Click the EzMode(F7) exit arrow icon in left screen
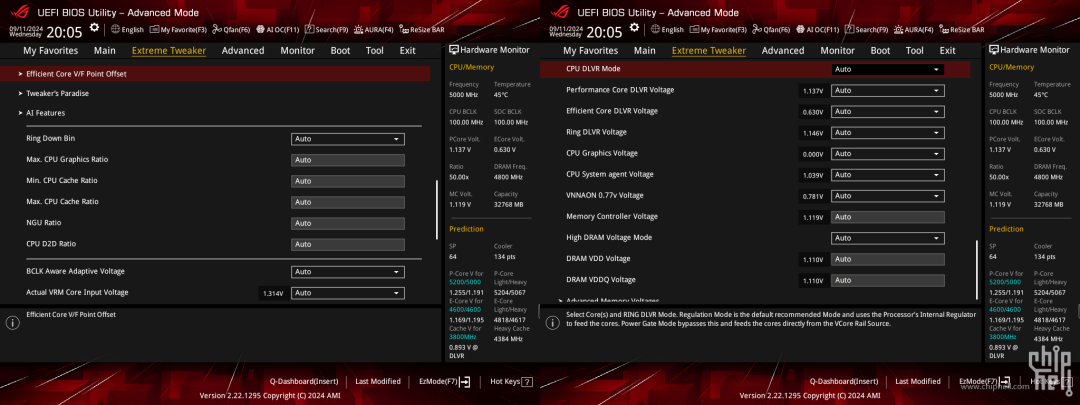1080x405 pixels. tap(465, 381)
